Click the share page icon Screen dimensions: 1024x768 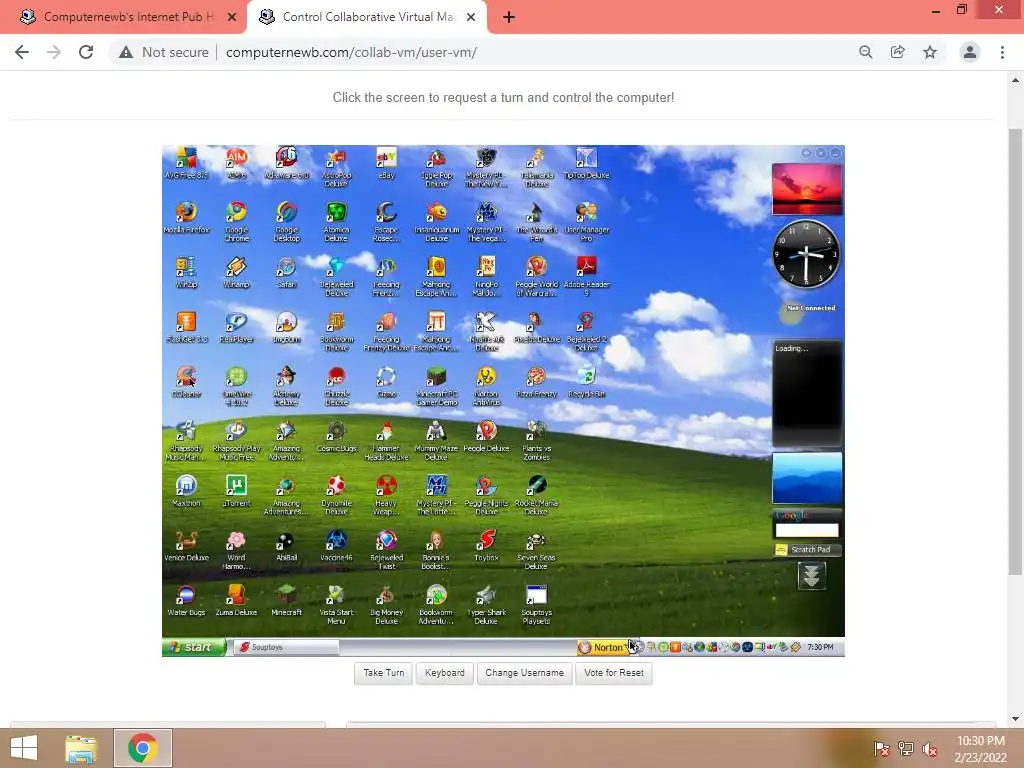(898, 52)
